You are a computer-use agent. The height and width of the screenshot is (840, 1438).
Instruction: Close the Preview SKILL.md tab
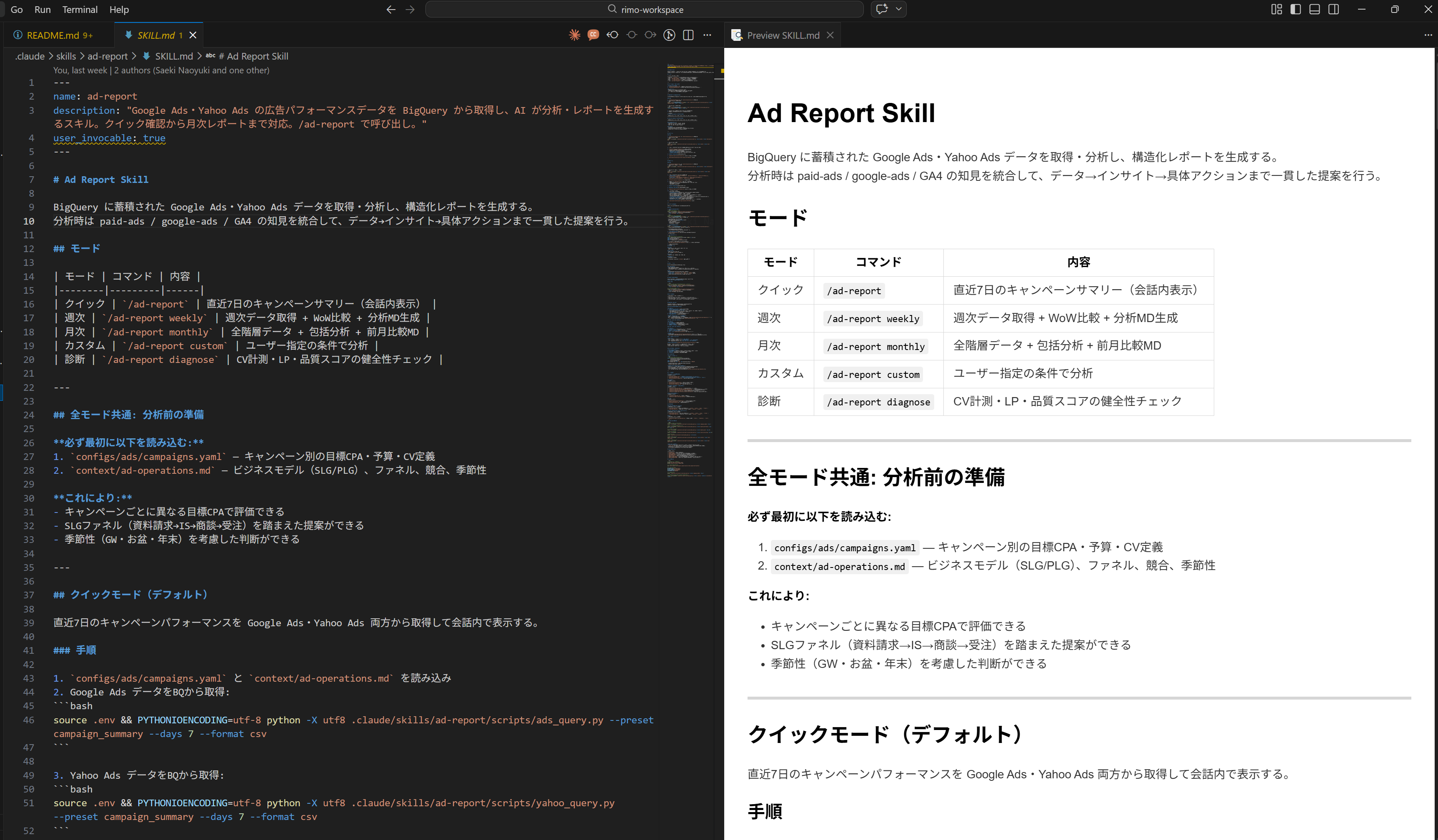click(830, 35)
